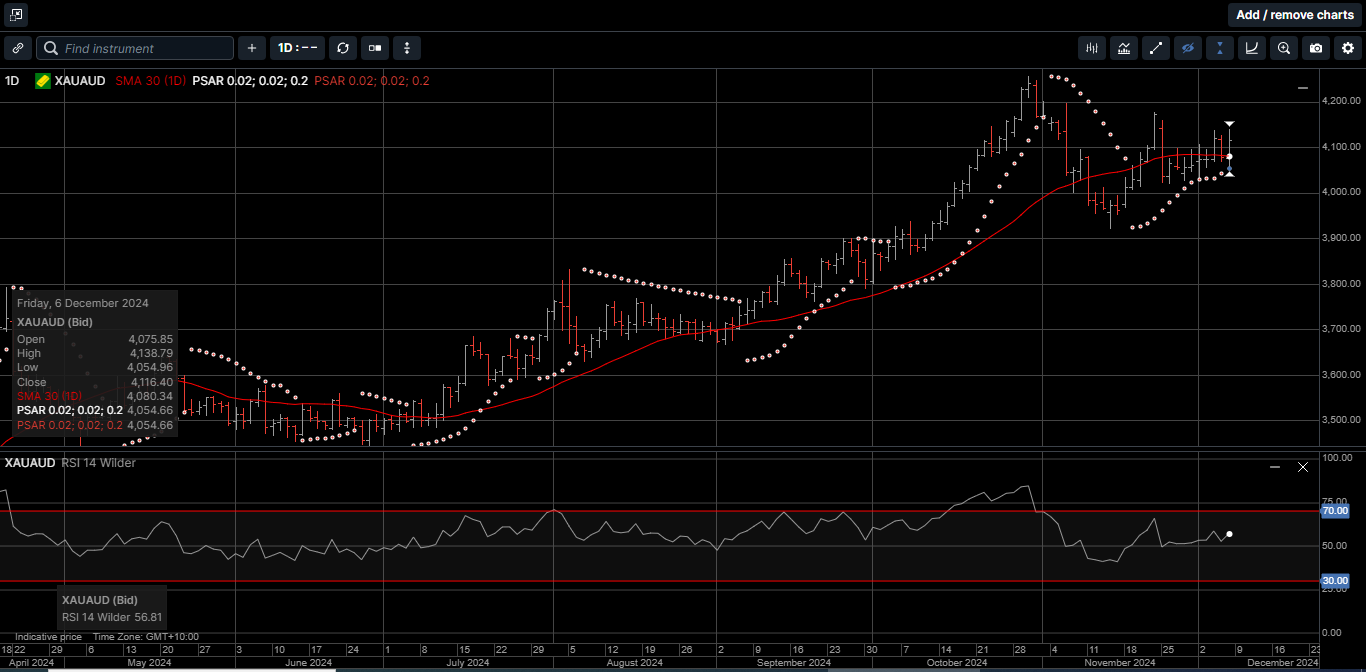The image size is (1366, 672).
Task: Toggle visibility of drawings with the eye icon
Action: click(1188, 48)
